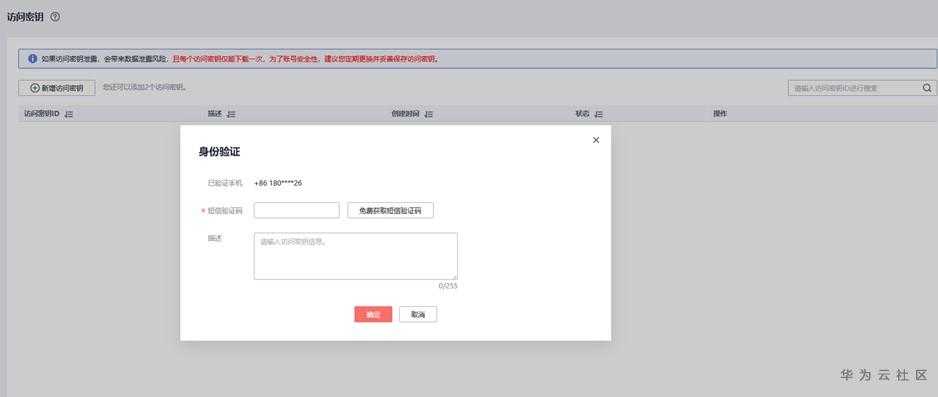Screen dimensions: 938x397
Task: Click 免费获取短信验证码 button
Action: [390, 210]
